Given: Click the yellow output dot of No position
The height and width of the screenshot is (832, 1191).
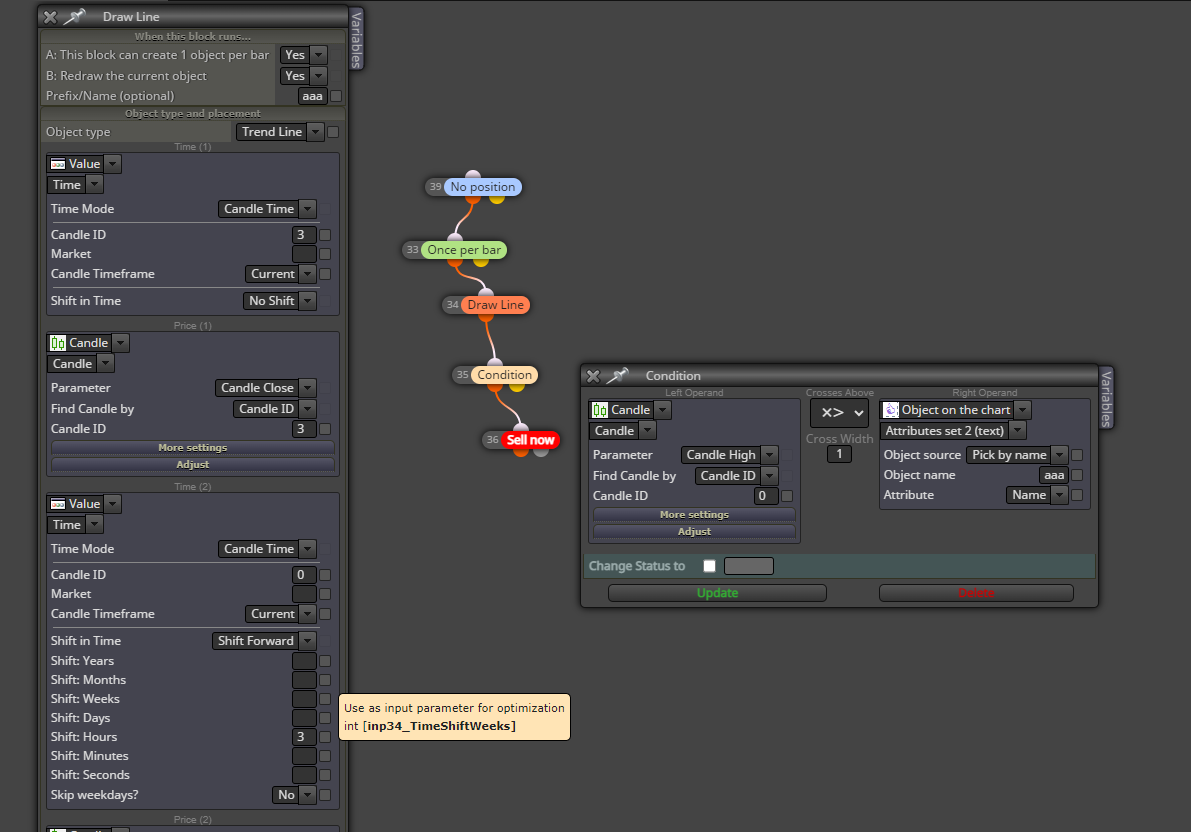Looking at the screenshot, I should tap(497, 198).
